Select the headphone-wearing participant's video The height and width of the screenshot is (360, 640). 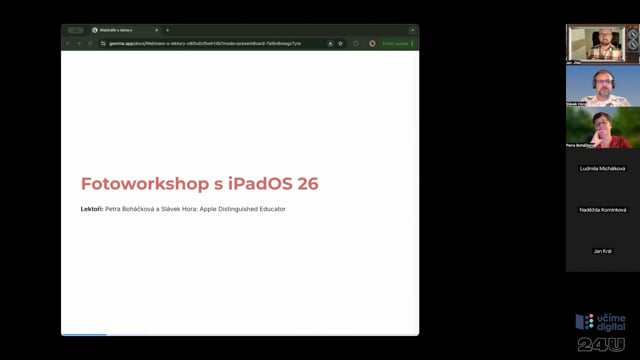[x=602, y=86]
